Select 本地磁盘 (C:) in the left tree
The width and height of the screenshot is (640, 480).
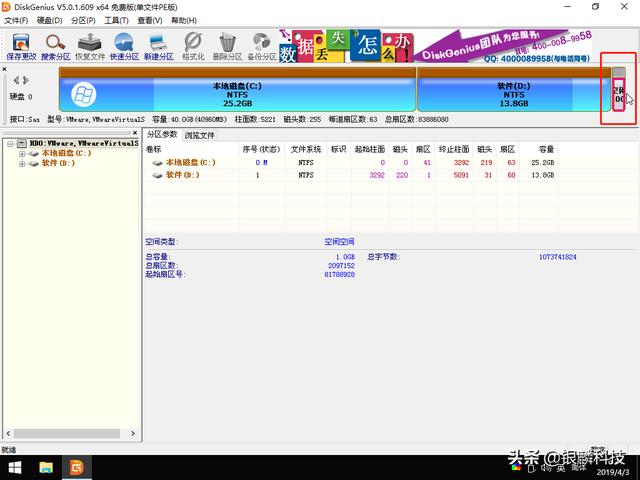(66, 153)
